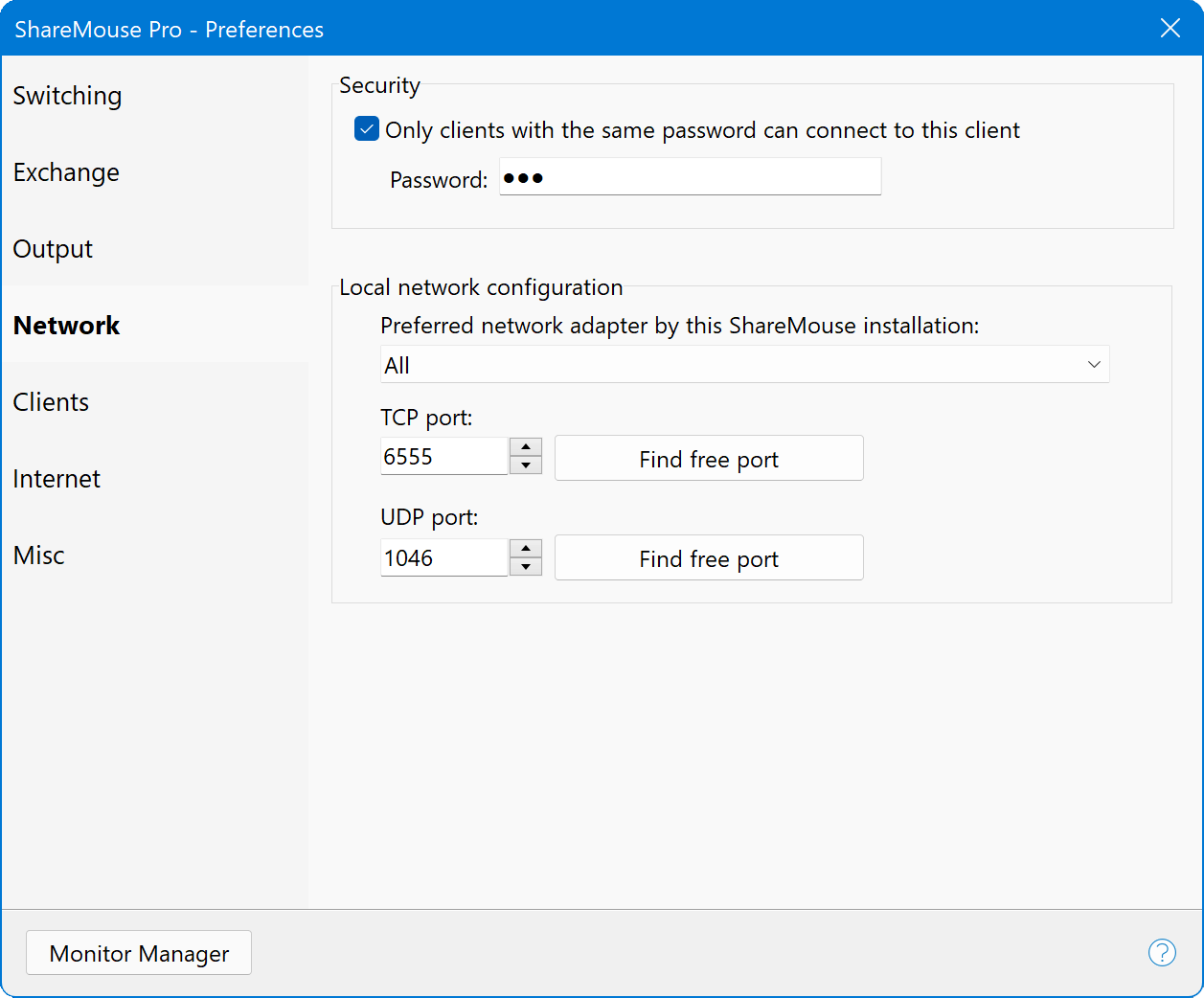
Task: Open the help question mark icon
Action: tap(1162, 952)
